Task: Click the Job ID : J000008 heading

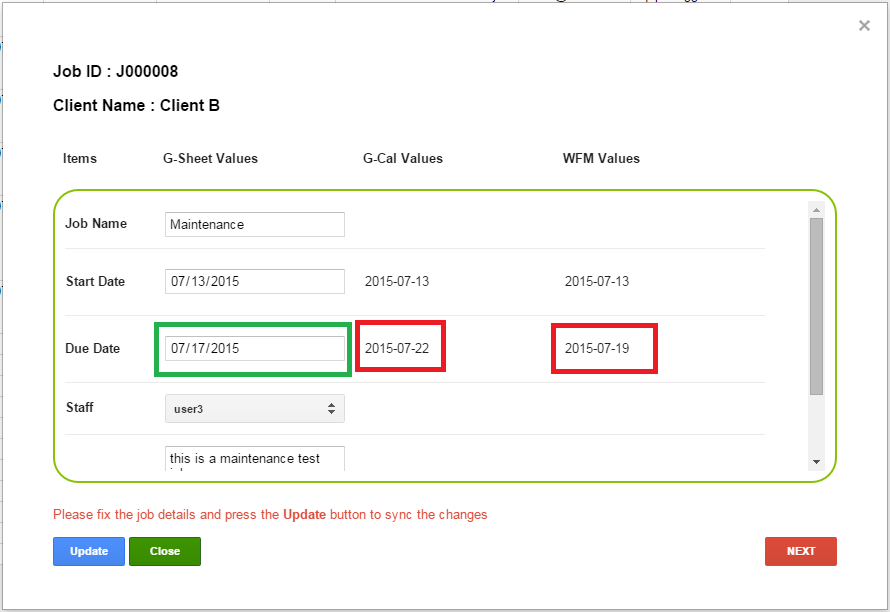Action: 115,72
